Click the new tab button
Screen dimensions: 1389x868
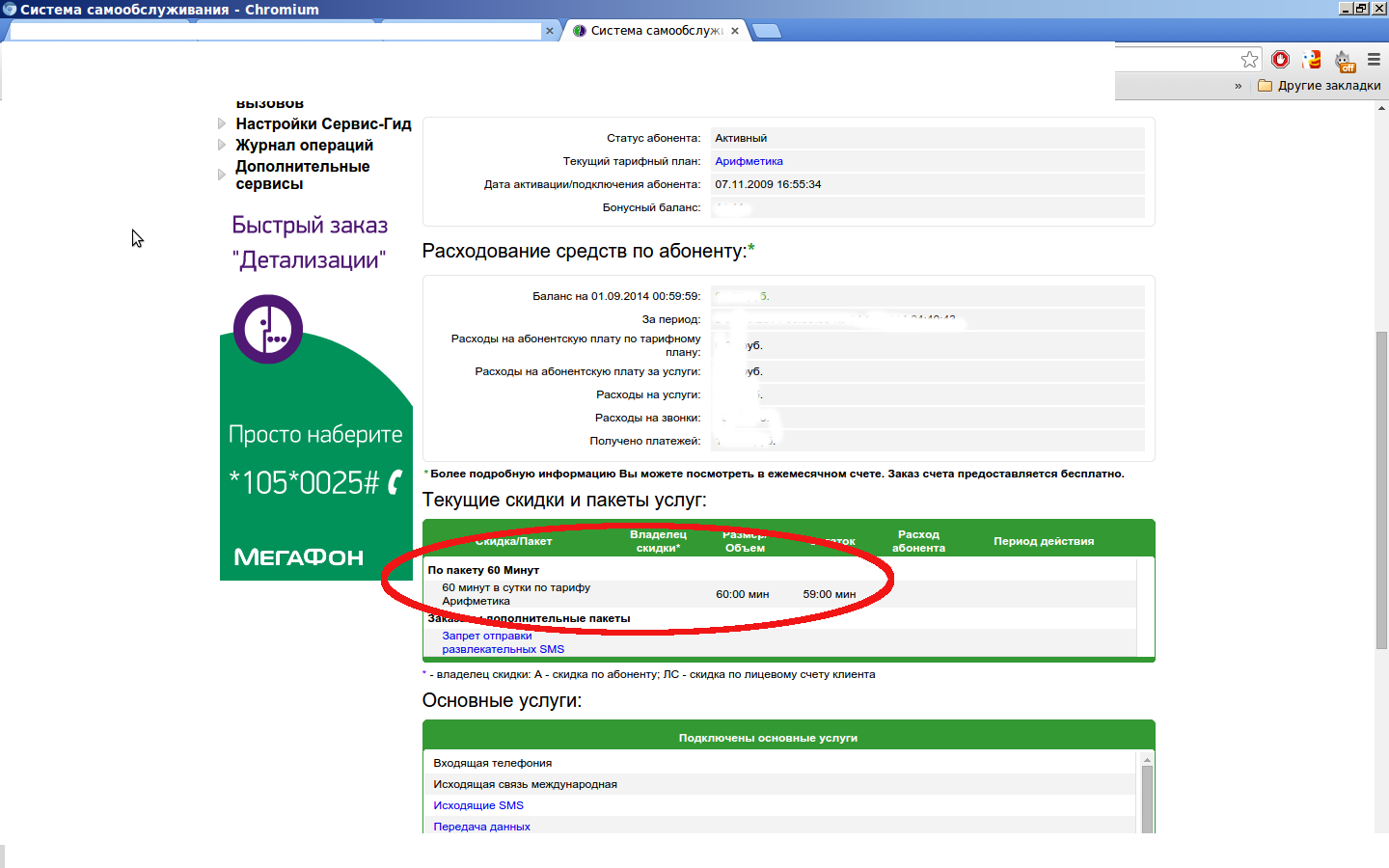[766, 31]
